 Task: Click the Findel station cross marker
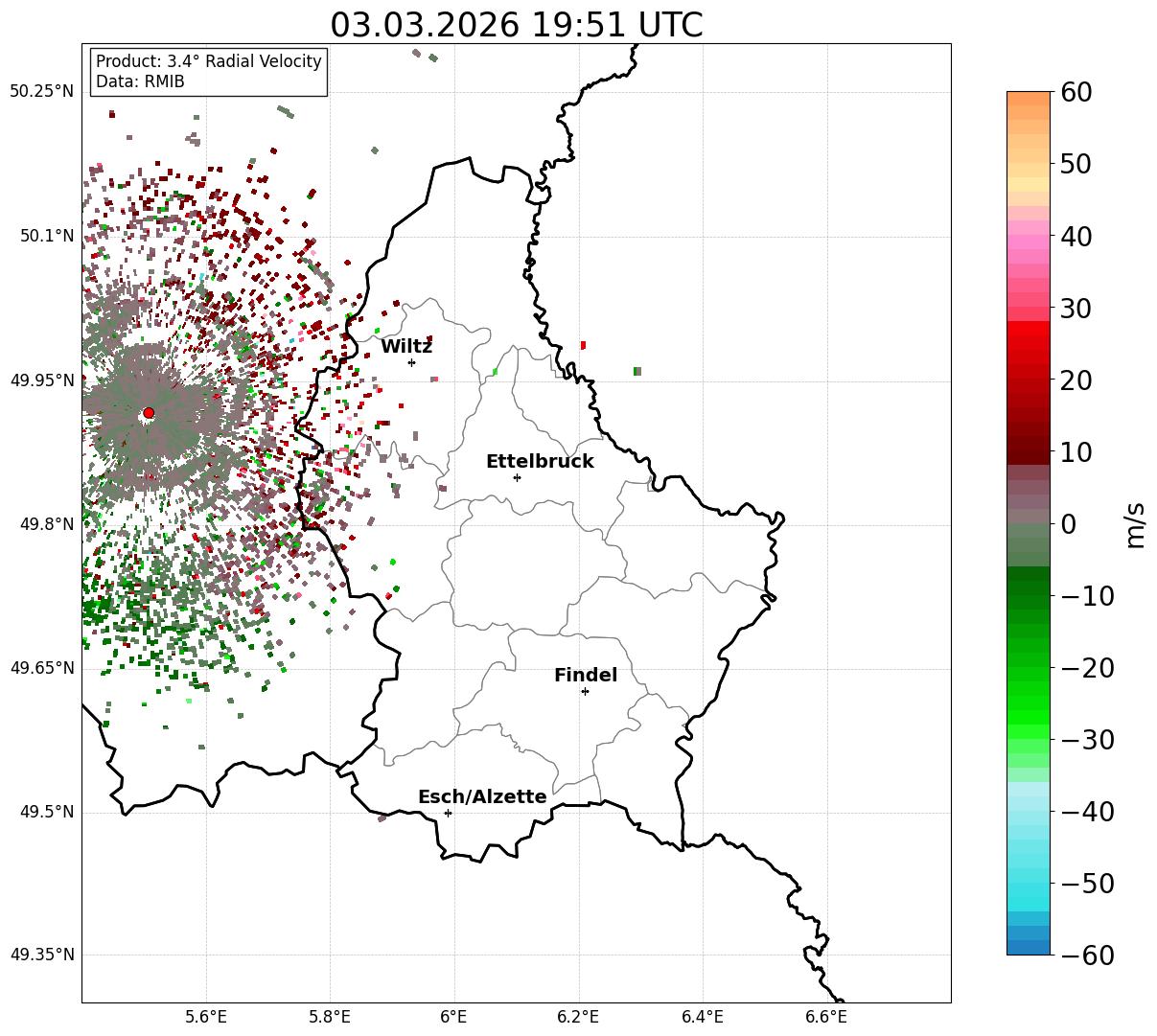[x=585, y=691]
